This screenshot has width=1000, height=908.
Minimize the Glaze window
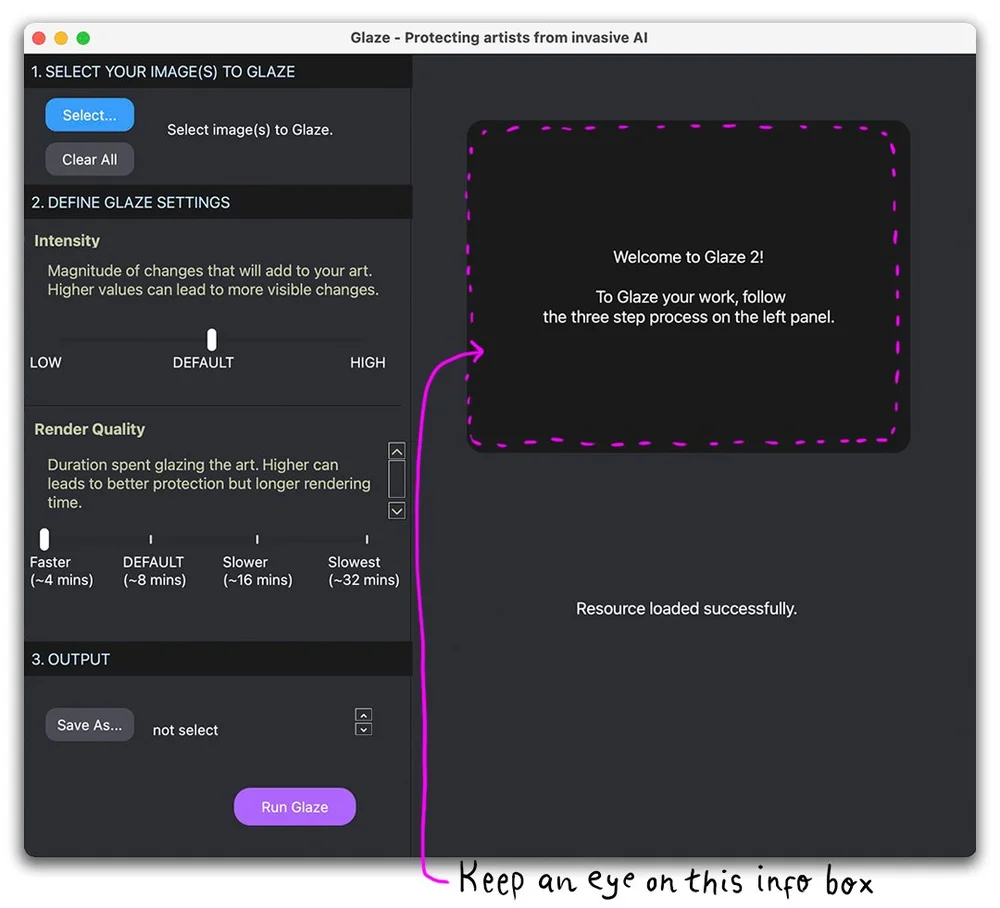point(61,38)
